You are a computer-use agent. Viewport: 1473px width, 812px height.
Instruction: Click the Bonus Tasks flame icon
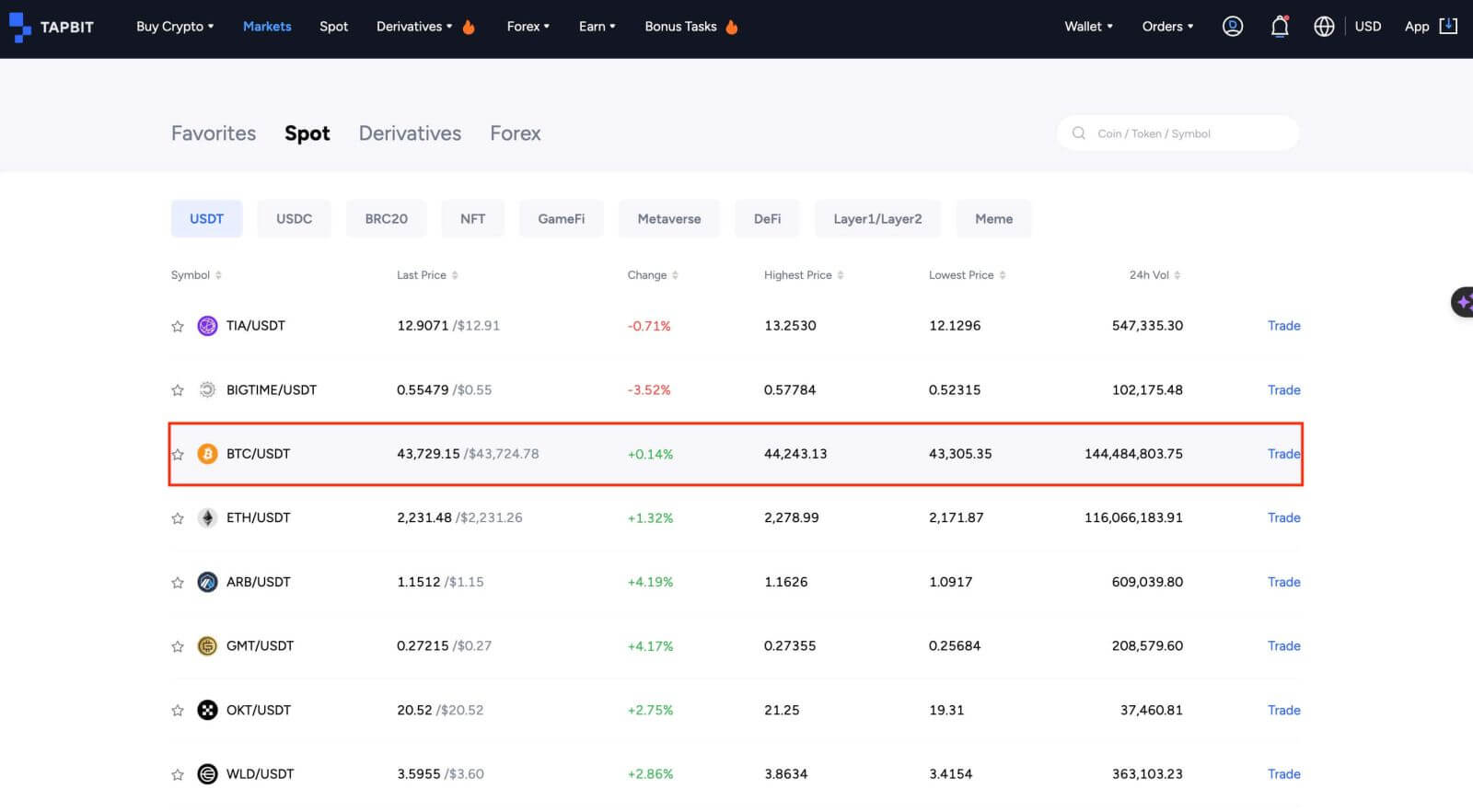[732, 27]
